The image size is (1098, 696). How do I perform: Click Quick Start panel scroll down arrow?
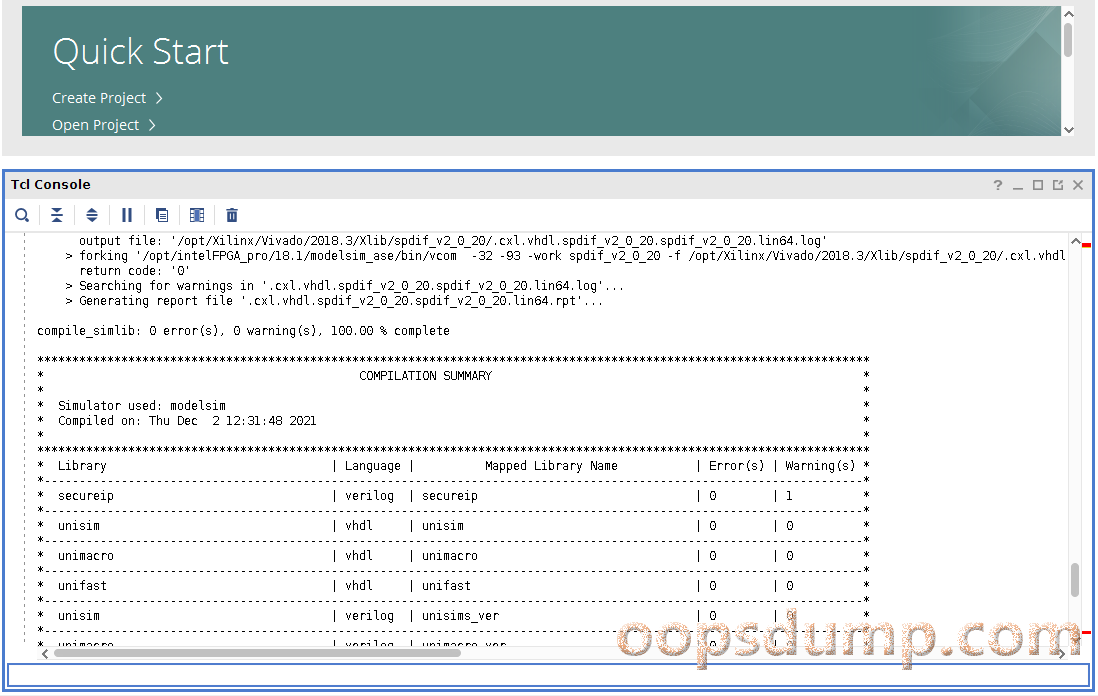pyautogui.click(x=1068, y=129)
